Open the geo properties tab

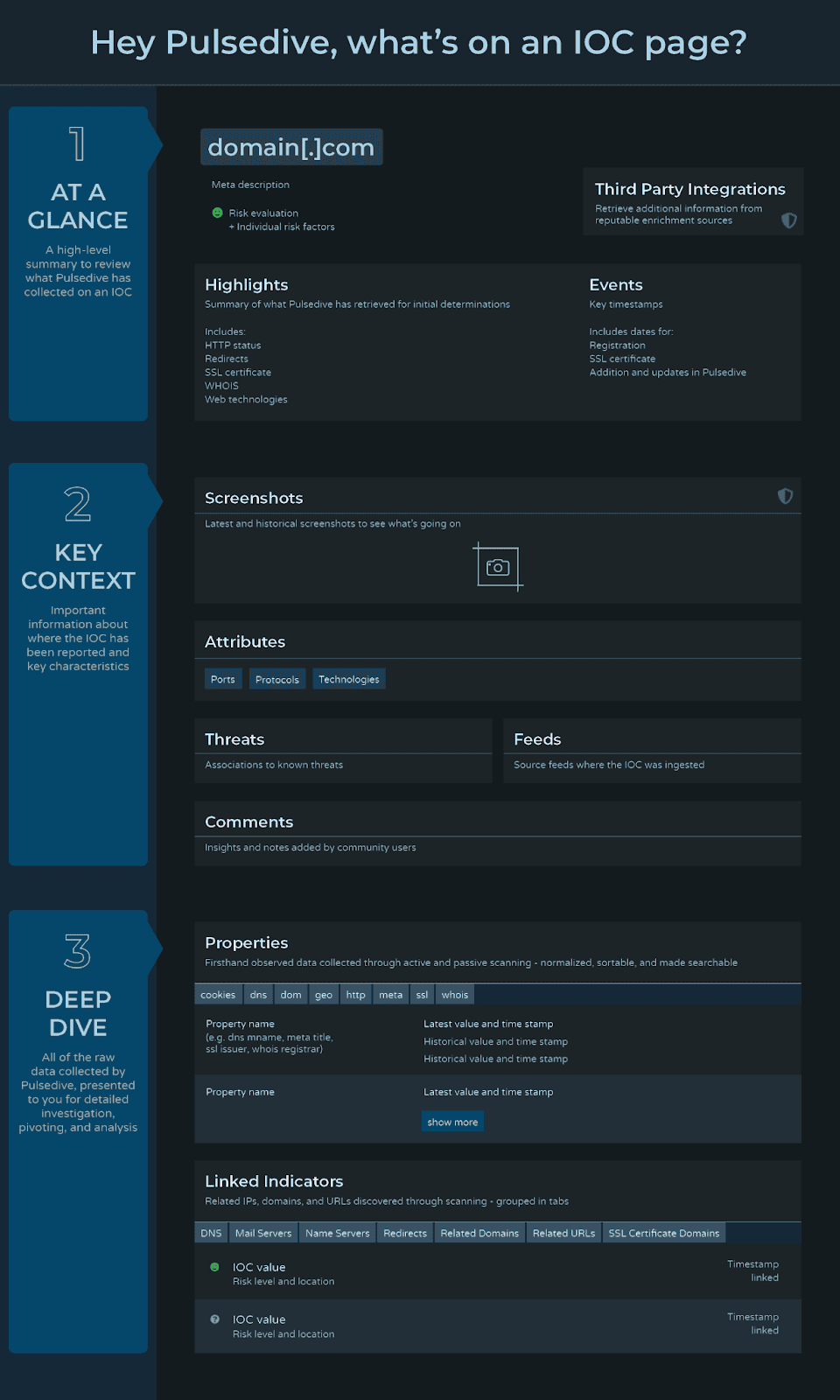pos(324,995)
